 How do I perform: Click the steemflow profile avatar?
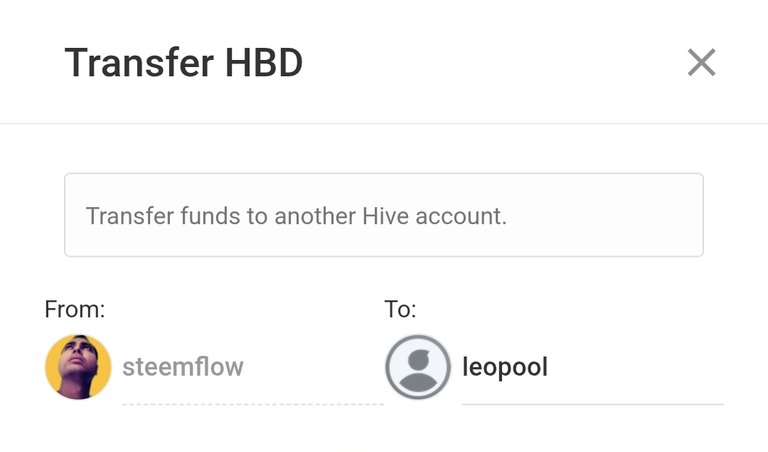point(78,367)
